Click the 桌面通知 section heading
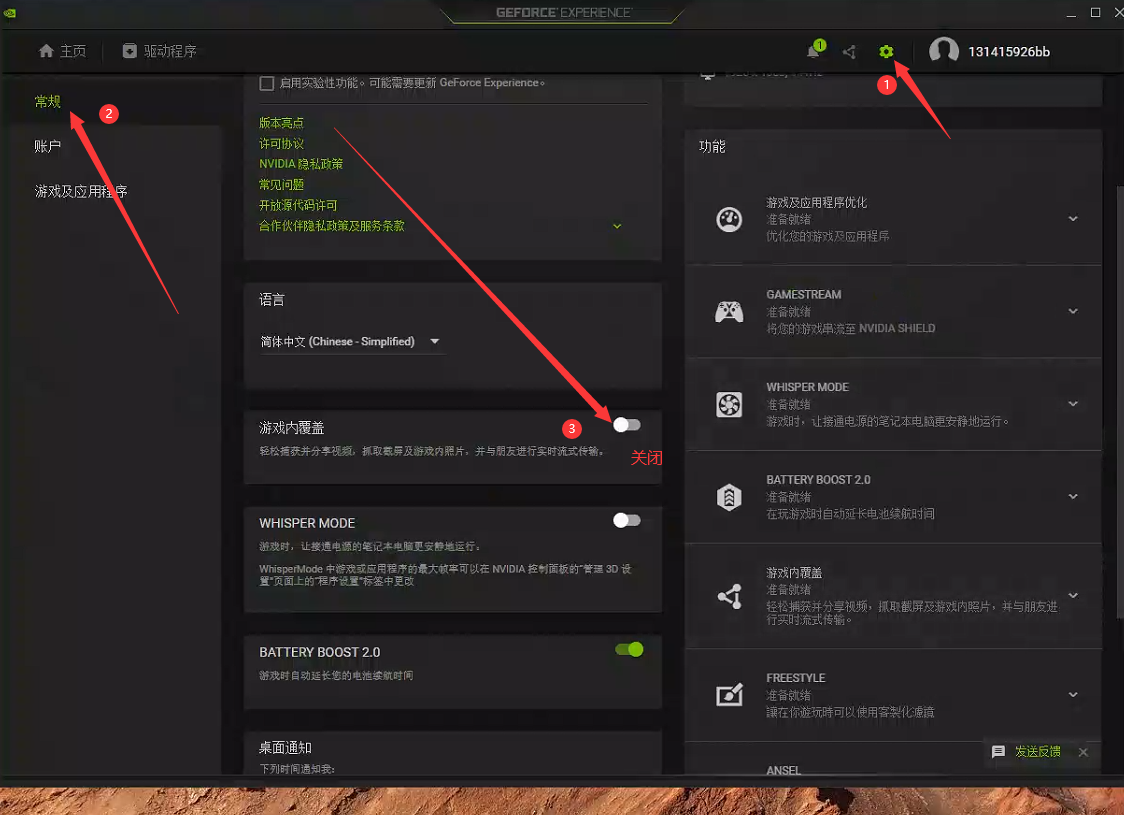The height and width of the screenshot is (815, 1124). point(285,748)
